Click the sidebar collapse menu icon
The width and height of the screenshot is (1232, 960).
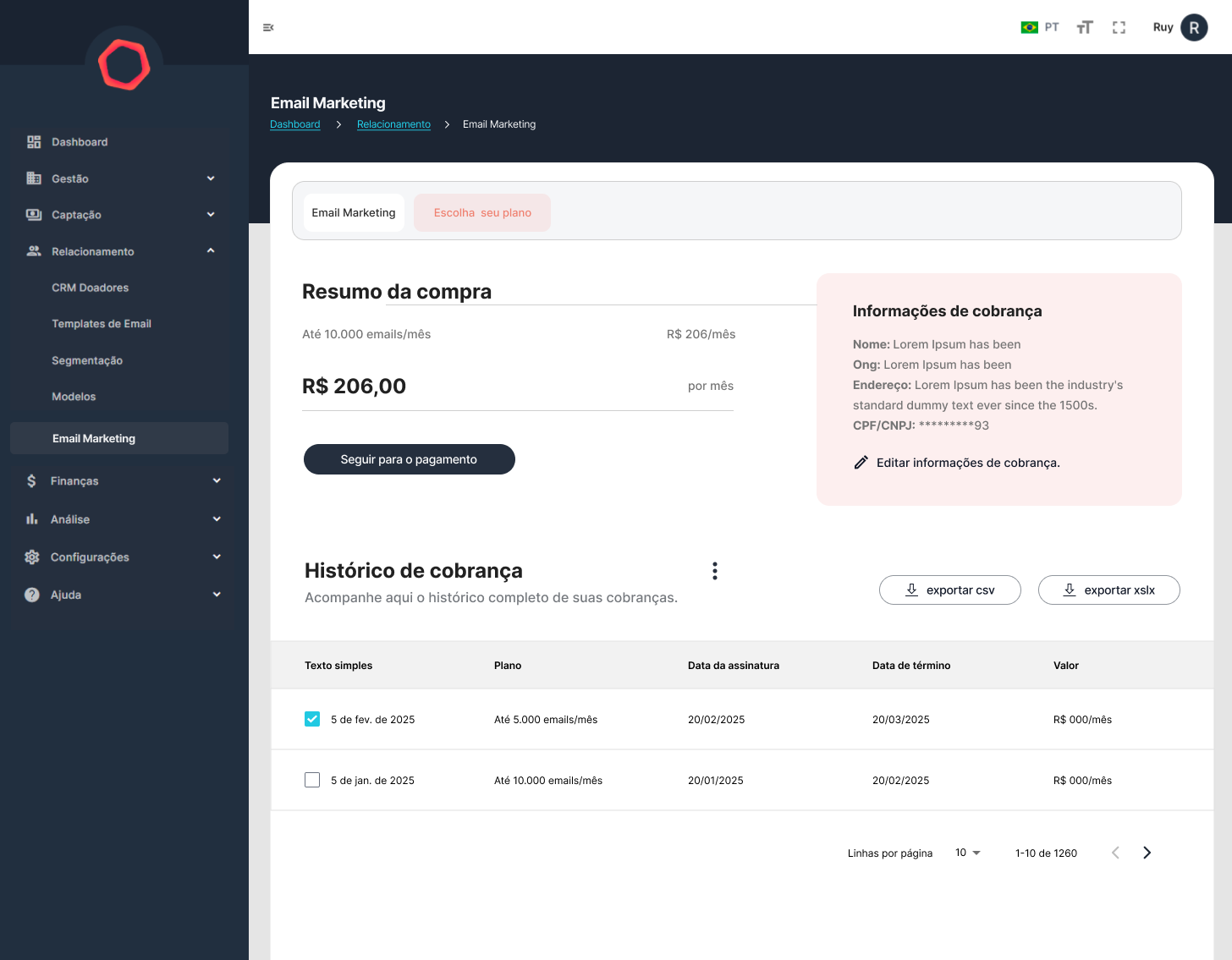pyautogui.click(x=268, y=28)
